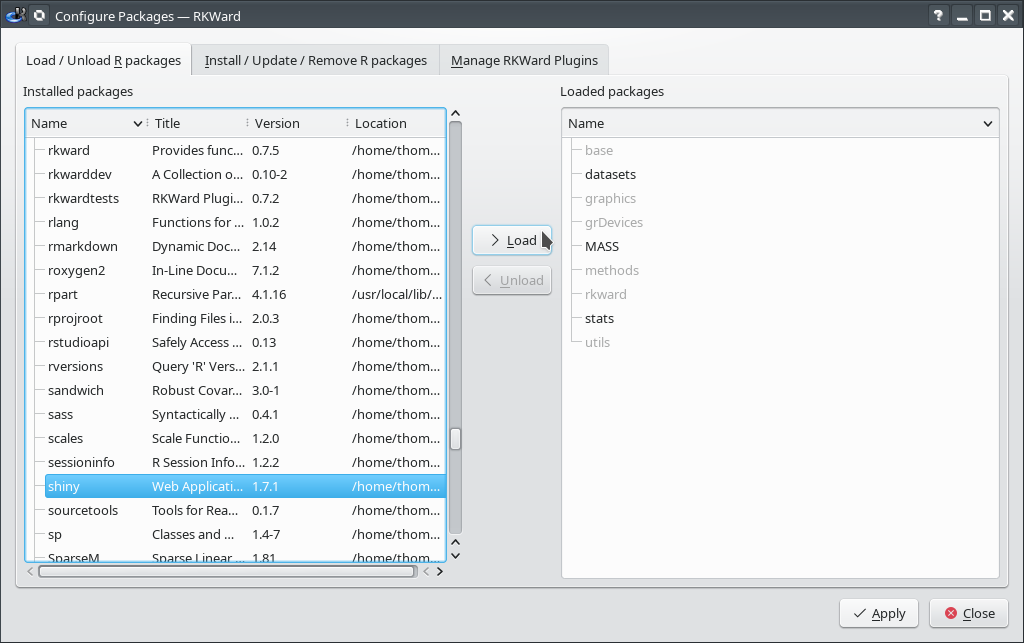Click the horizontal scrollbar of installed packages
Viewport: 1024px width, 643px height.
click(x=227, y=572)
